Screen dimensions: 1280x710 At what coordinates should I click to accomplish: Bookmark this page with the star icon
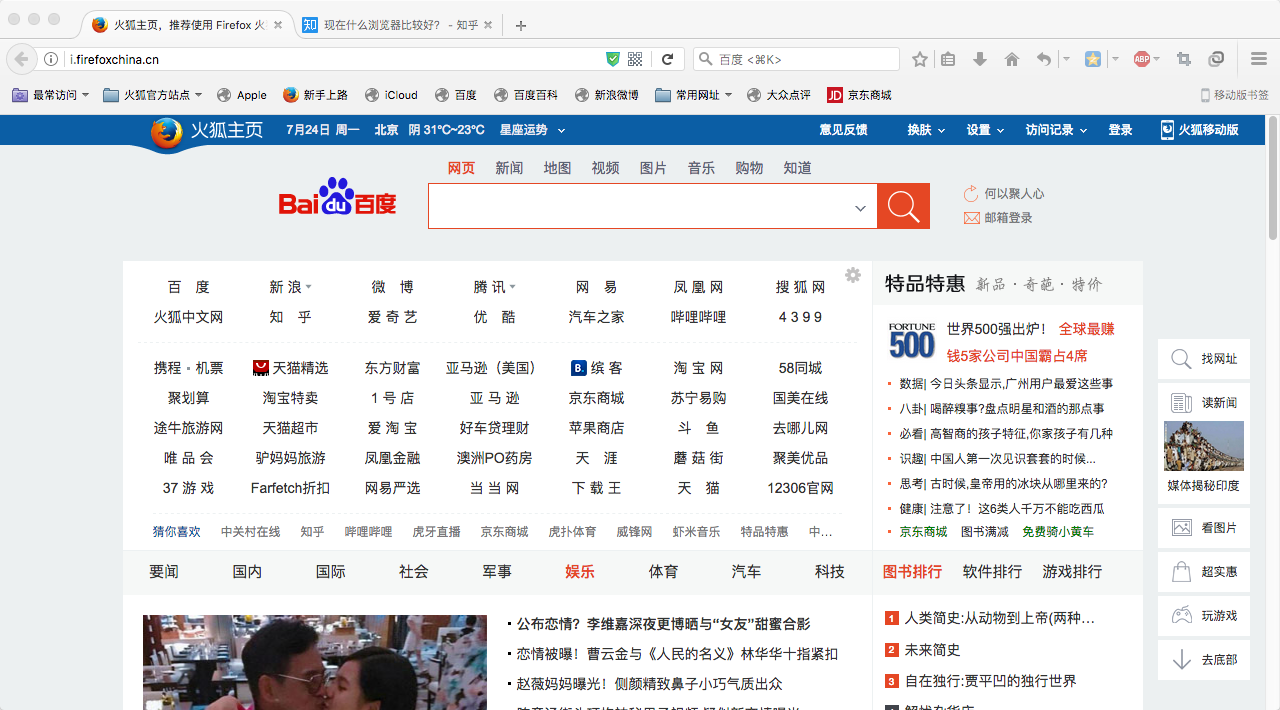click(919, 60)
